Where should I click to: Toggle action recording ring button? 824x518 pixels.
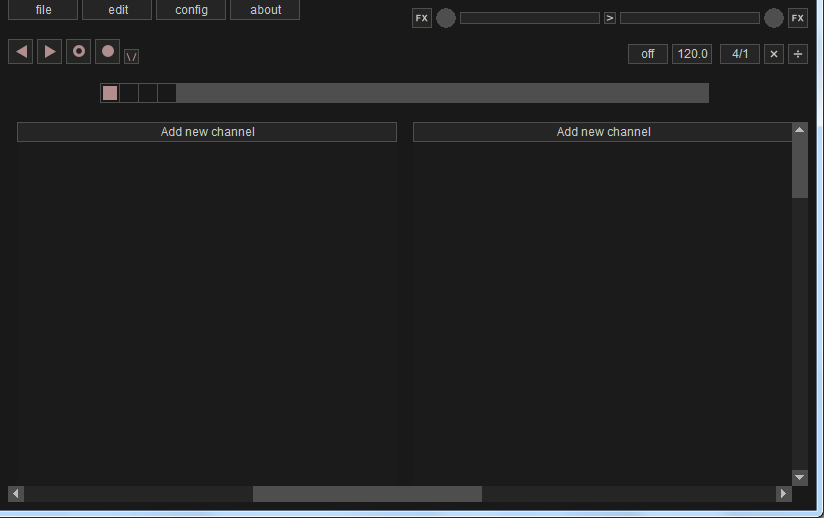pyautogui.click(x=78, y=51)
